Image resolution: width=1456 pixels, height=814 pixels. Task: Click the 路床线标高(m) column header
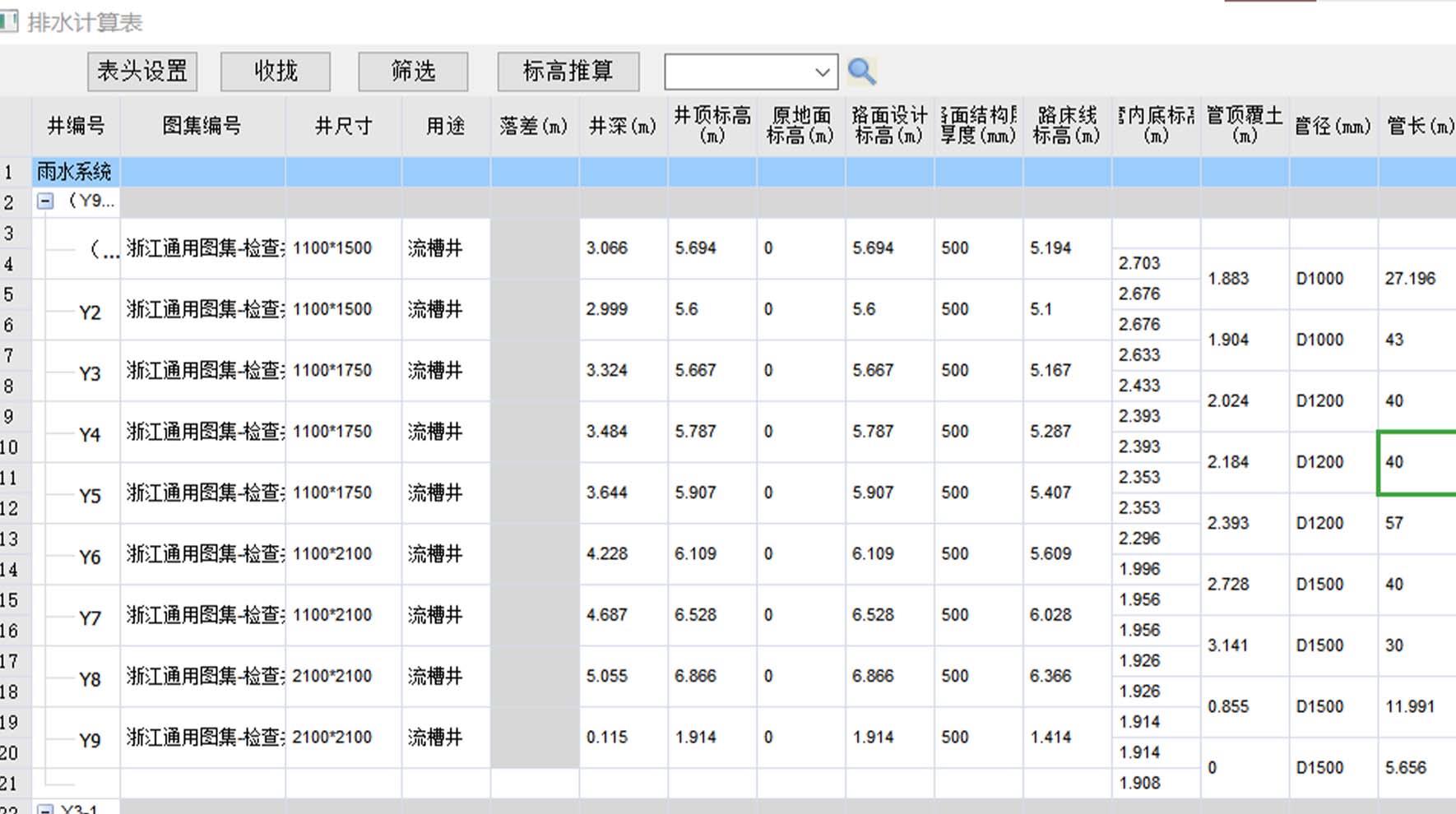pyautogui.click(x=1068, y=126)
